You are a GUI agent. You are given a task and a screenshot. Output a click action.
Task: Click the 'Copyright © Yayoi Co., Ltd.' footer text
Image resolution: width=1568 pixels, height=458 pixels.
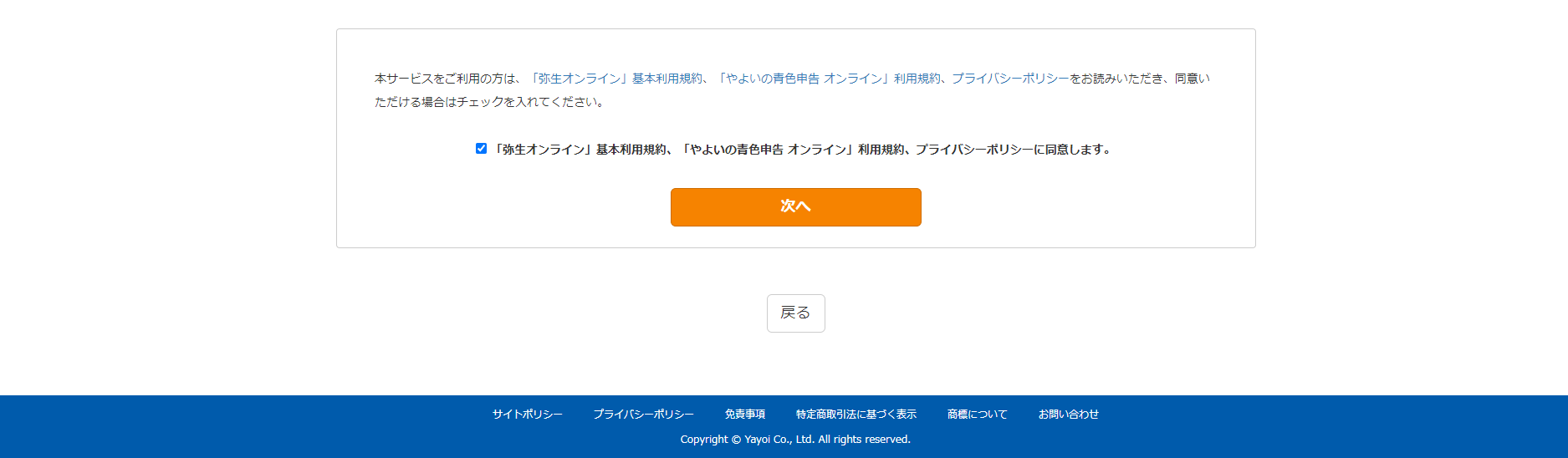tap(747, 440)
